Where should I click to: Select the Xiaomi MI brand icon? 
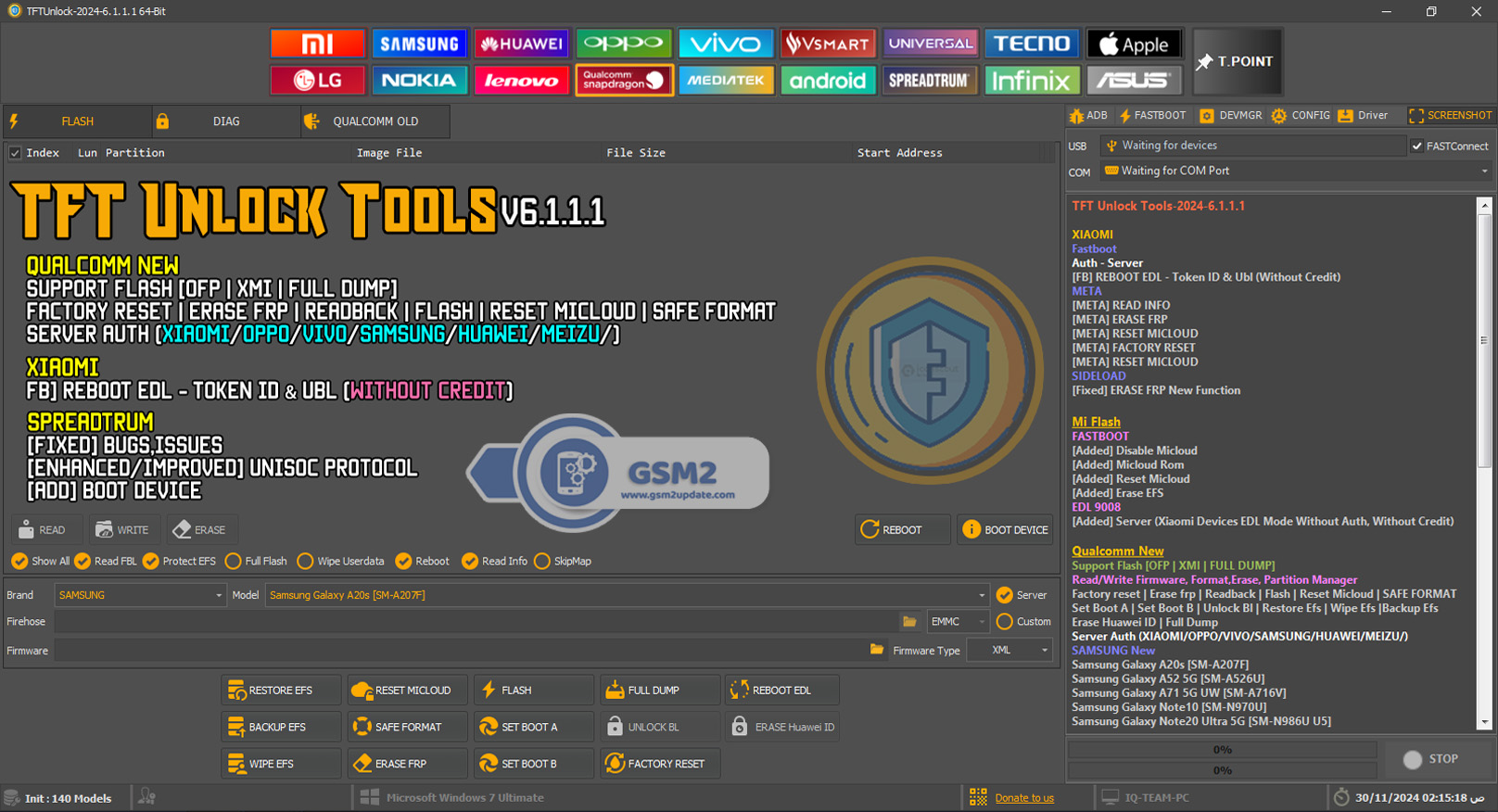coord(317,44)
